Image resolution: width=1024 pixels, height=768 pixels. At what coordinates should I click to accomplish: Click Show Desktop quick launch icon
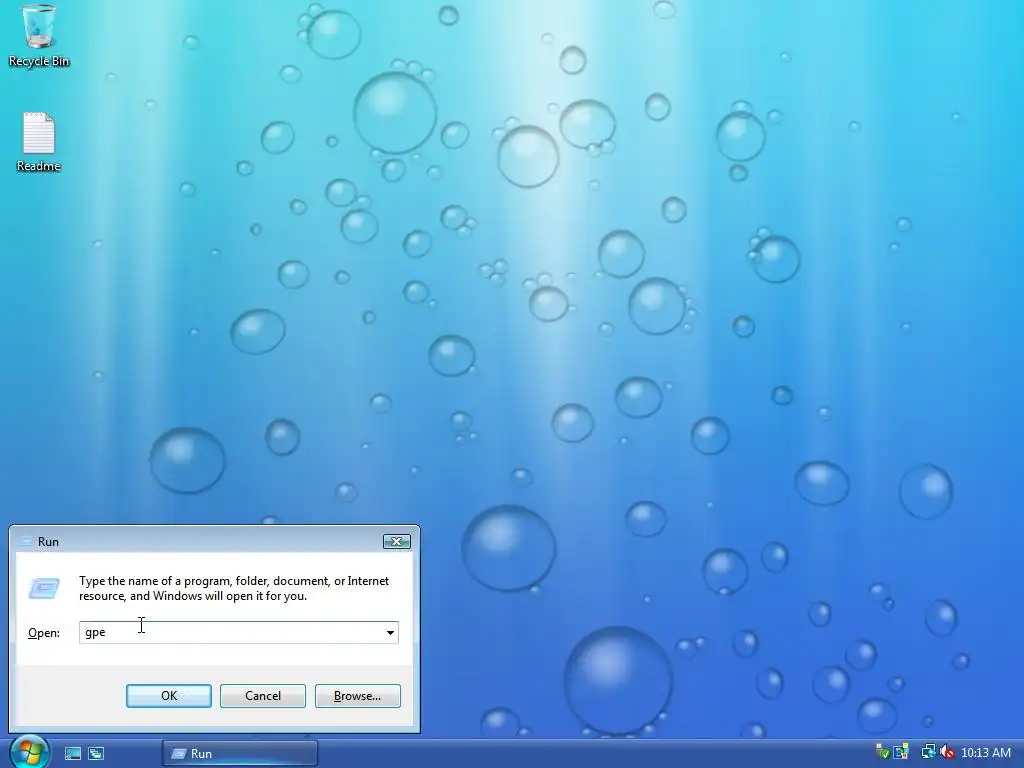click(x=72, y=754)
